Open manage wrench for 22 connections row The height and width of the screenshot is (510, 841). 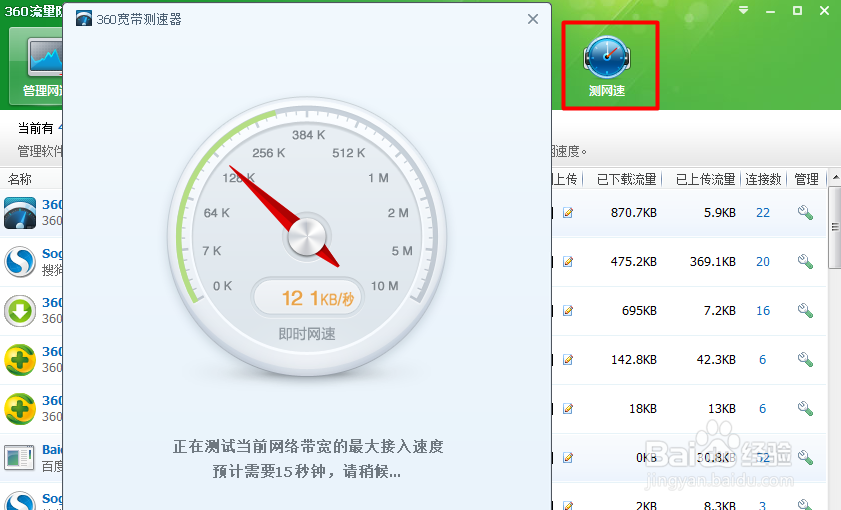coord(805,213)
